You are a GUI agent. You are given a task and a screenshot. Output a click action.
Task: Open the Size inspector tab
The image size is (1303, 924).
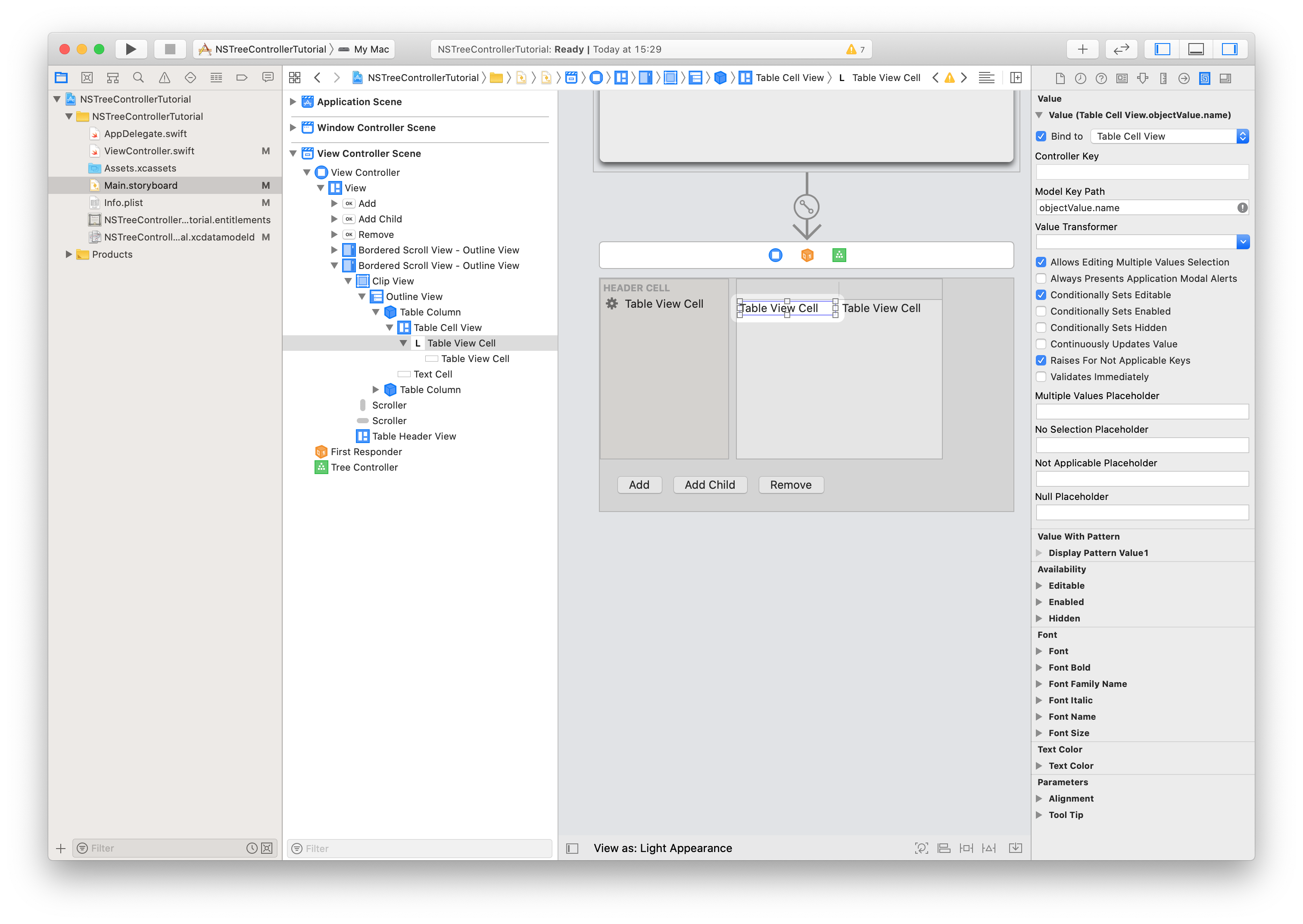click(1163, 78)
